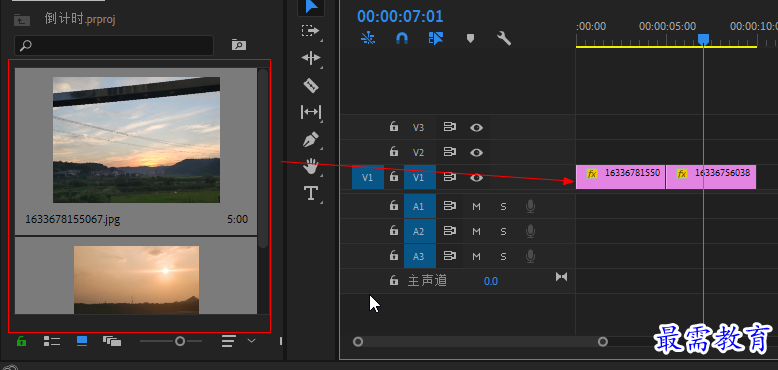Toggle project writable green lock
778x370 pixels.
[x=21, y=341]
